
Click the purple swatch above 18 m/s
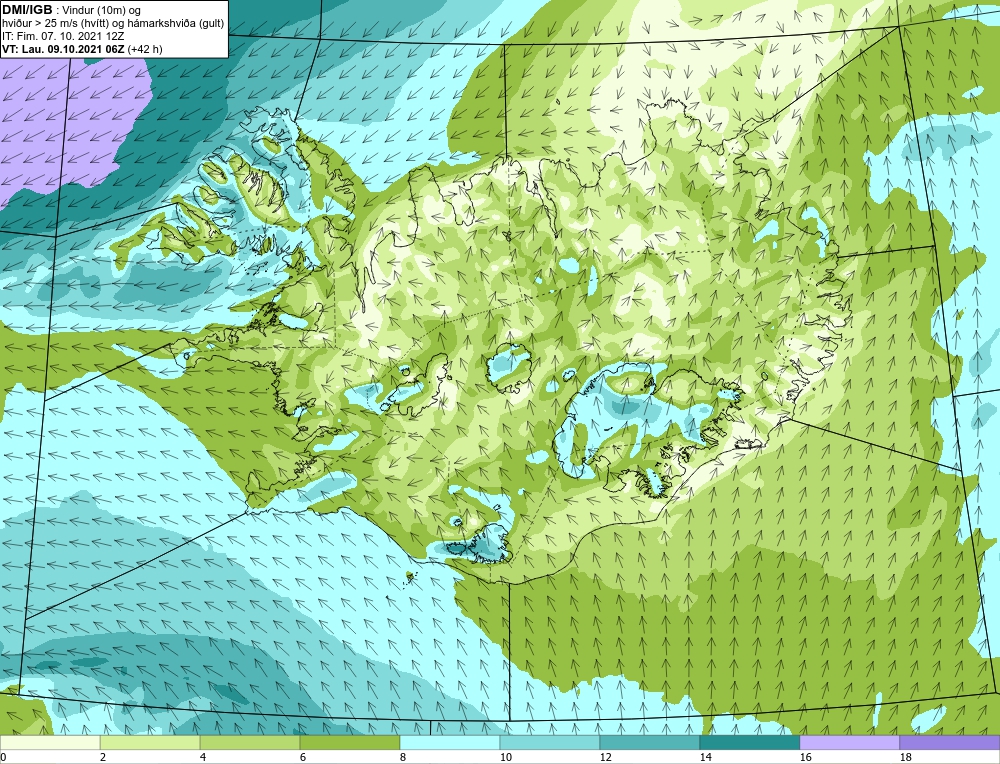pos(950,742)
